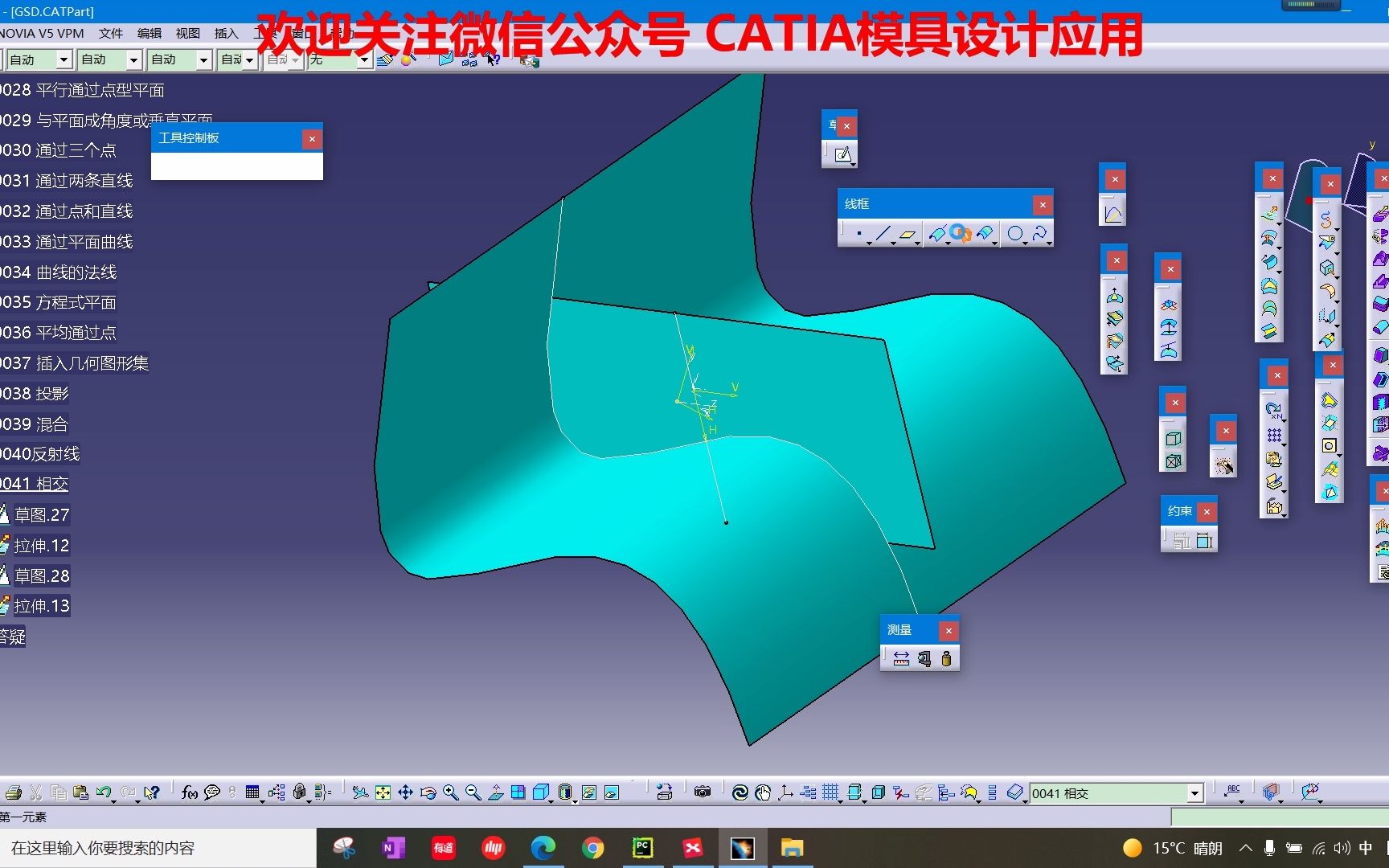The height and width of the screenshot is (868, 1389).
Task: Click the Fit All In view icon
Action: click(x=383, y=793)
